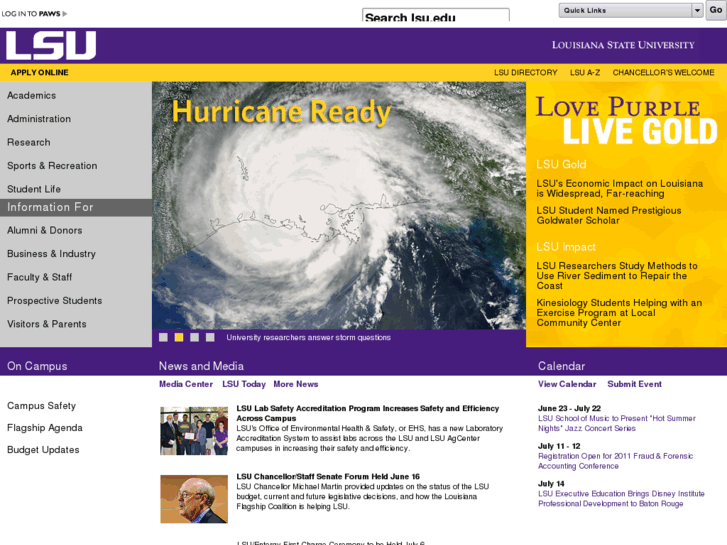
Task: Click the 'July 11 - 12' date
Action: [x=559, y=446]
